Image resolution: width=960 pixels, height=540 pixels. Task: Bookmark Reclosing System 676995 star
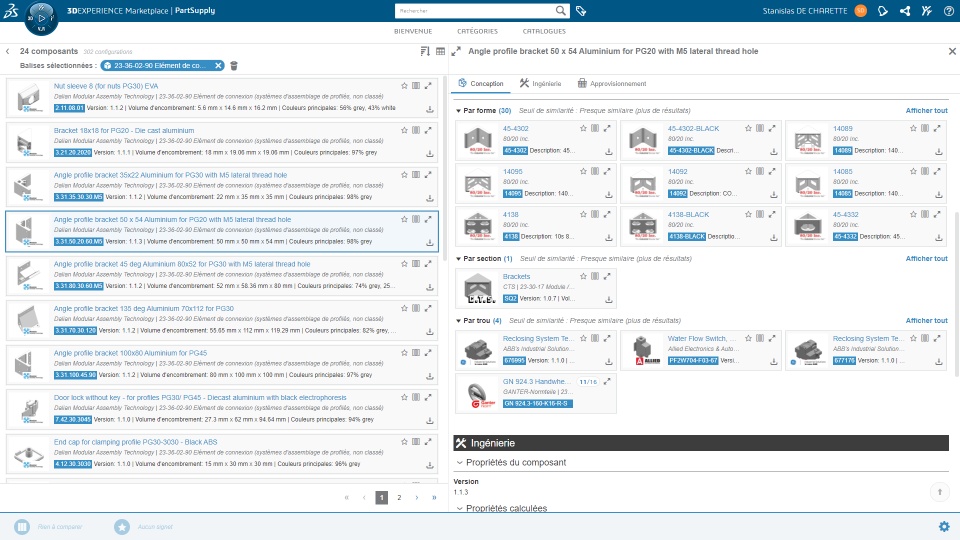coord(583,338)
